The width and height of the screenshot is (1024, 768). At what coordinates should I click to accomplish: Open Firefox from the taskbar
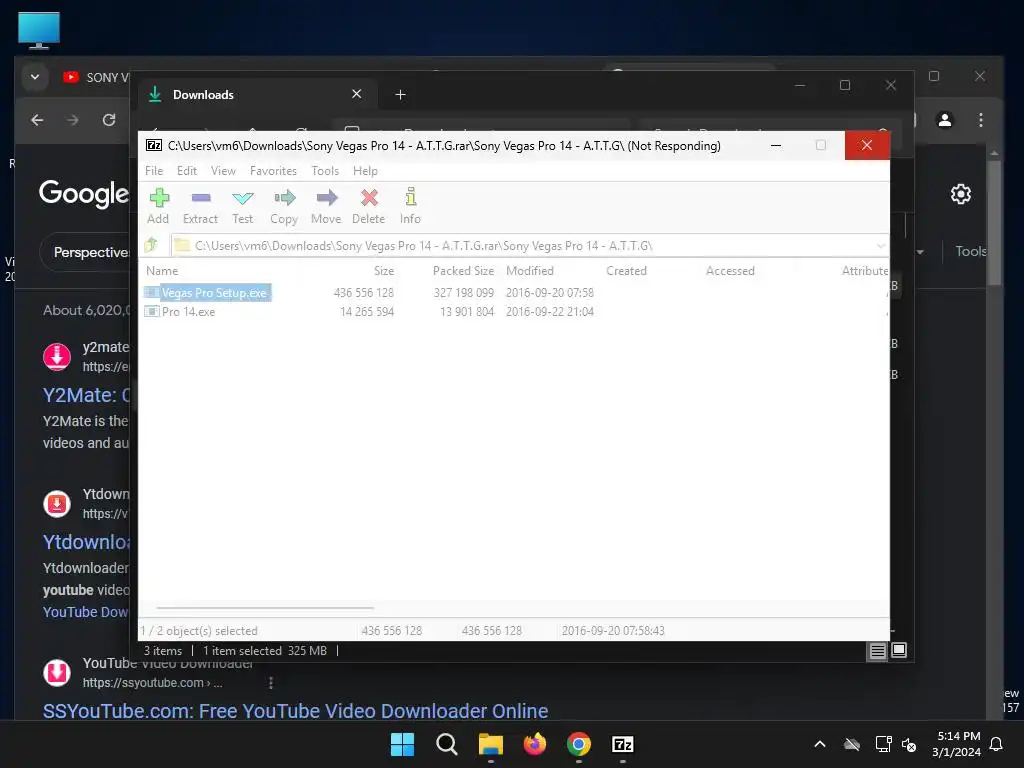[535, 744]
